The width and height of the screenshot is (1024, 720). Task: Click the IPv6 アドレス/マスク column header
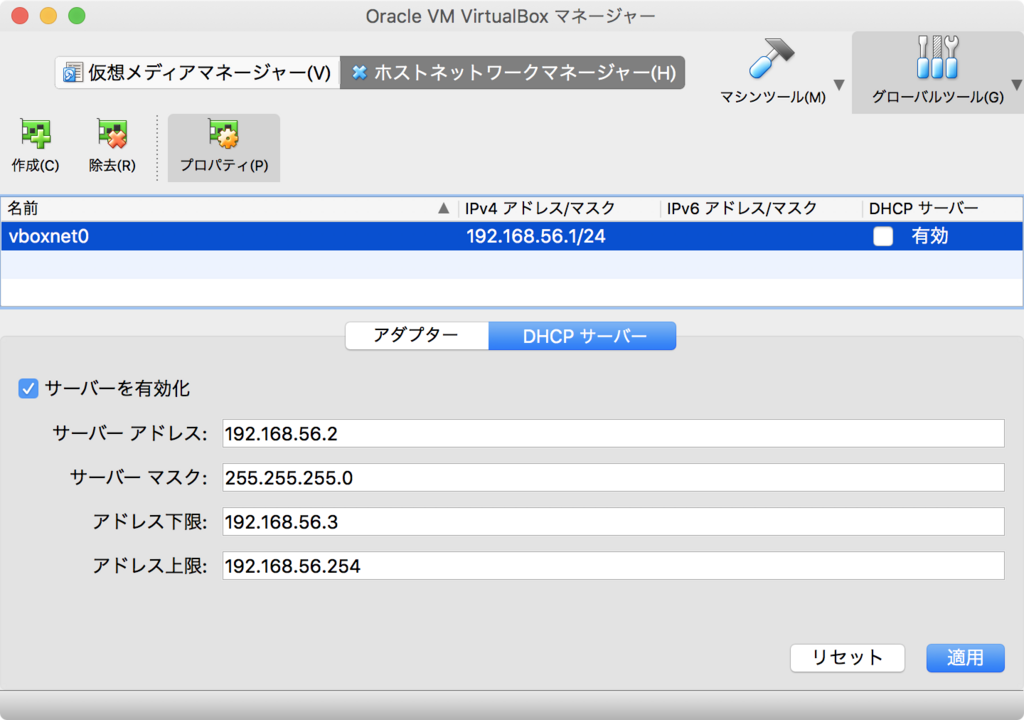tap(761, 208)
